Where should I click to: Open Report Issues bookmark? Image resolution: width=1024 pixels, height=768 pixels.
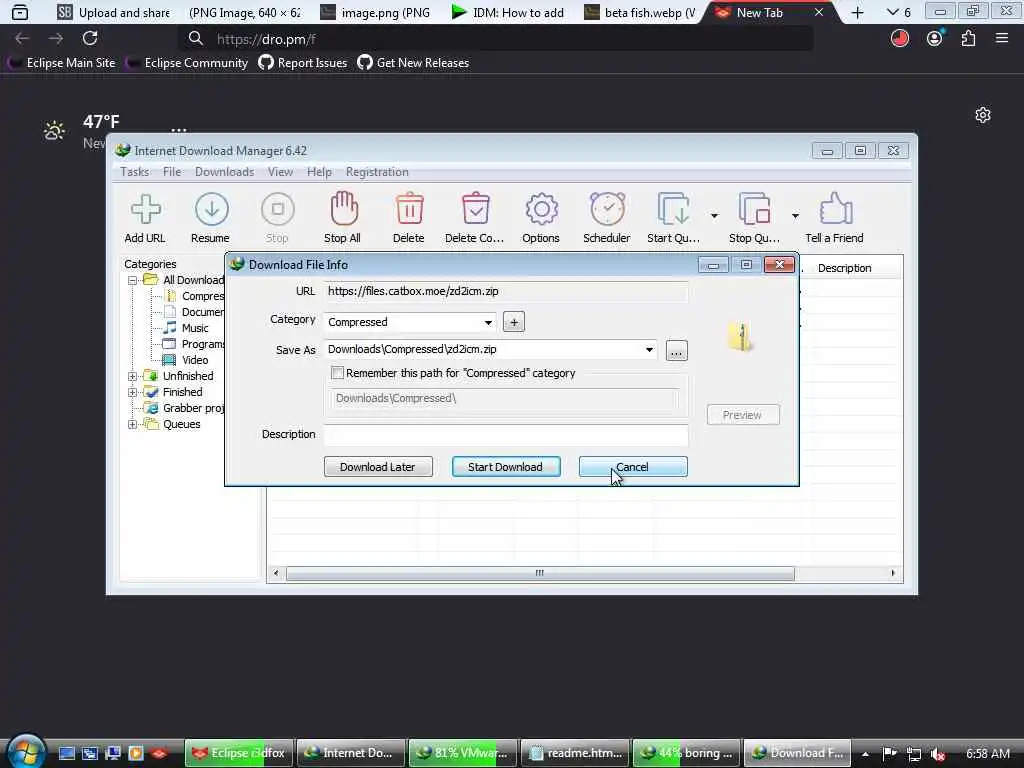click(303, 63)
